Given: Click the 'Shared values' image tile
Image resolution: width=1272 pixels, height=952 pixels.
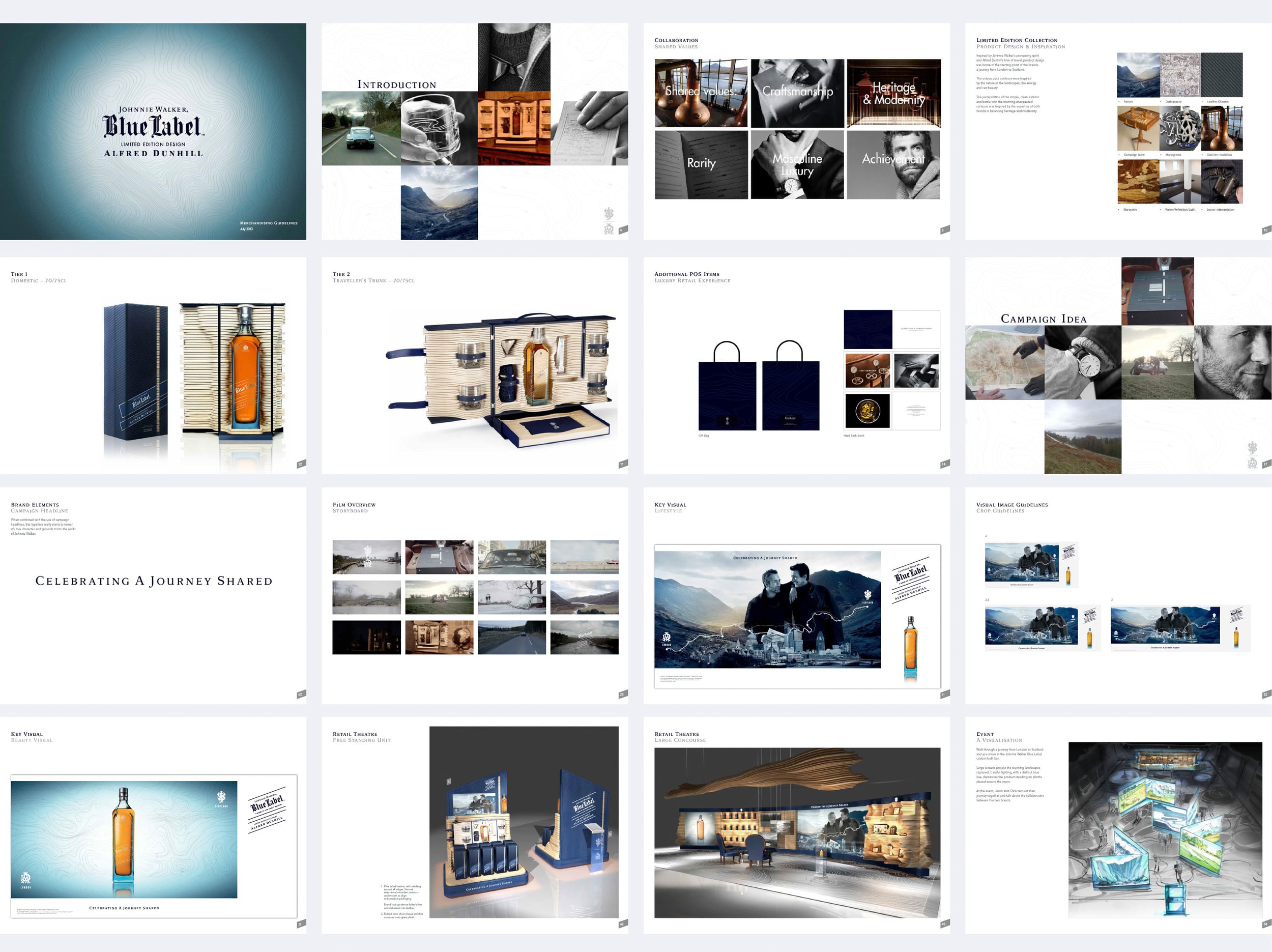Looking at the screenshot, I should click(702, 93).
